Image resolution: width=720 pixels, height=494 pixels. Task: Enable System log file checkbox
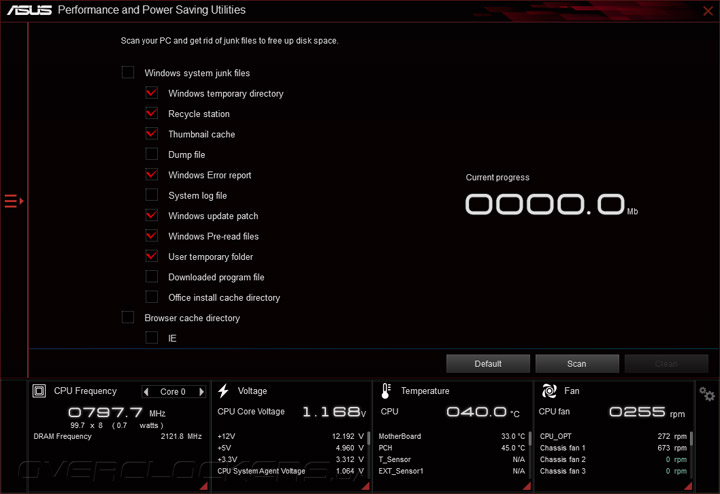tap(152, 195)
